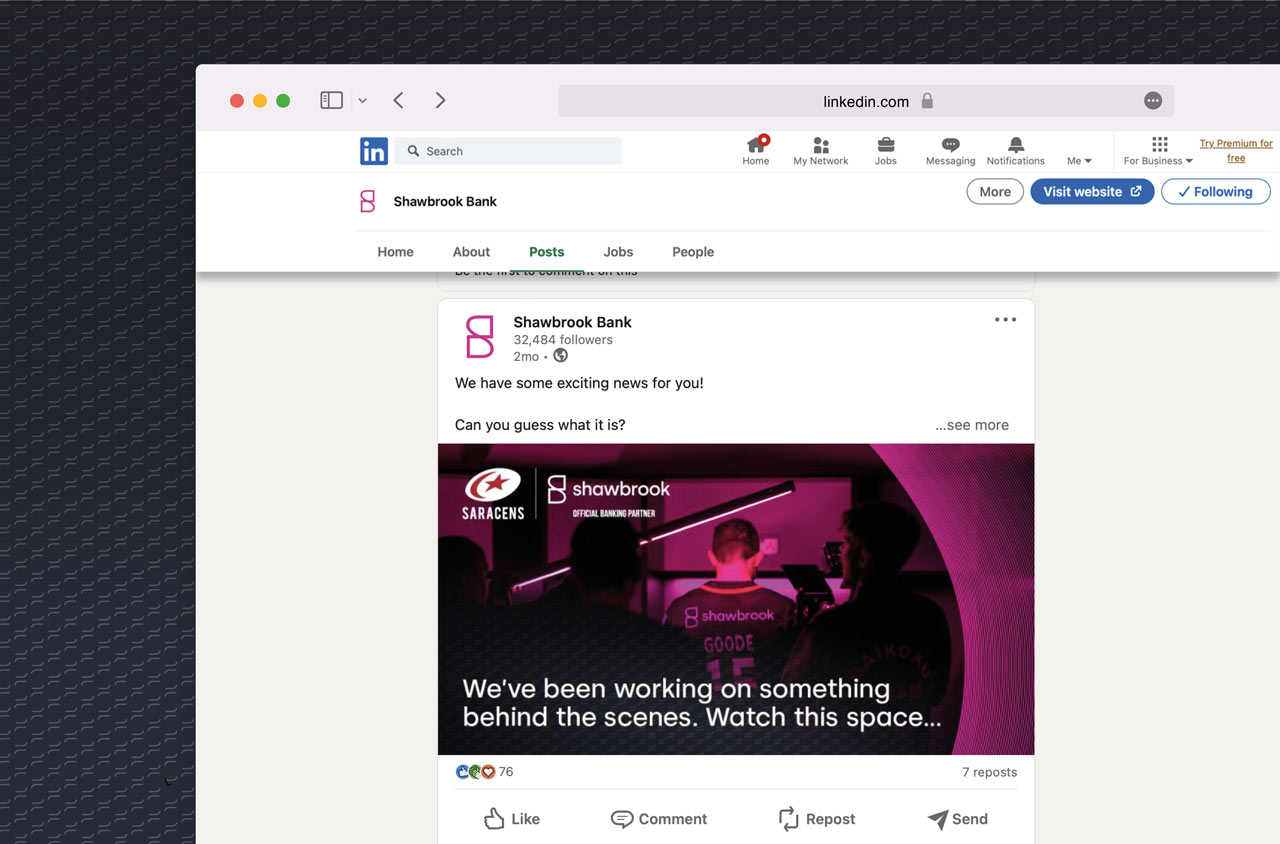Viewport: 1280px width, 844px height.
Task: View the 76 reactions on the post
Action: [484, 772]
